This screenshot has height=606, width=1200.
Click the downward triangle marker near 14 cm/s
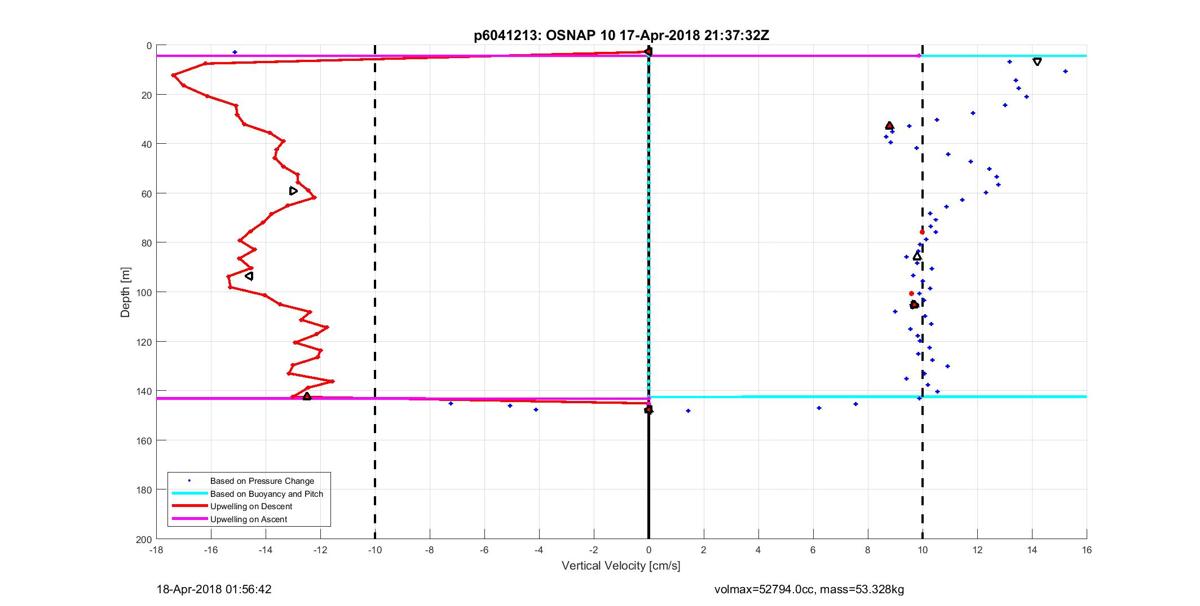pos(1037,62)
